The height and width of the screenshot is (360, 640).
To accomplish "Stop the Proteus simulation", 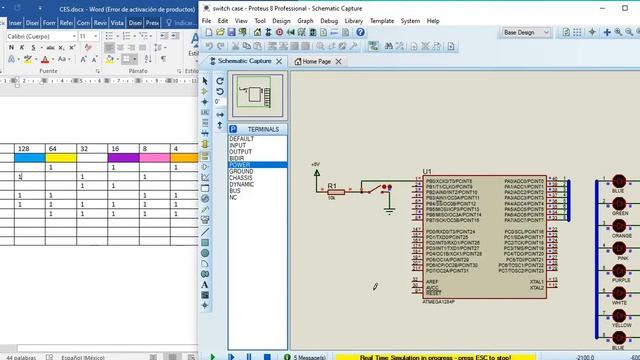I will coord(267,357).
